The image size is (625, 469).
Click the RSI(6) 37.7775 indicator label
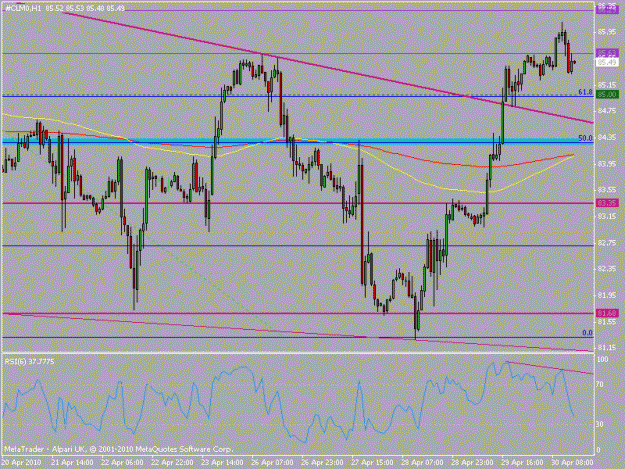[29, 362]
